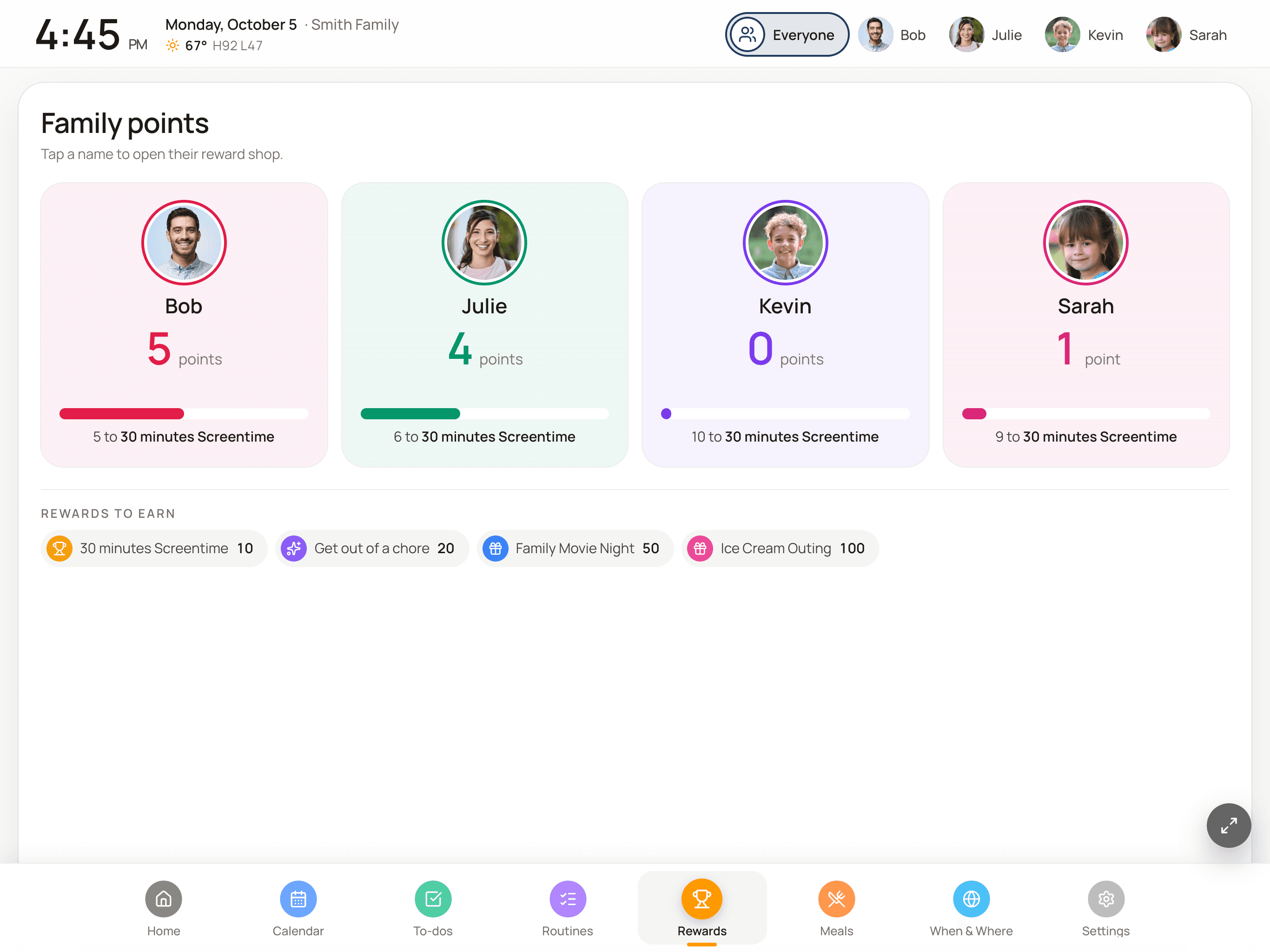Open the To-dos checkmark icon
1270x952 pixels.
point(433,899)
